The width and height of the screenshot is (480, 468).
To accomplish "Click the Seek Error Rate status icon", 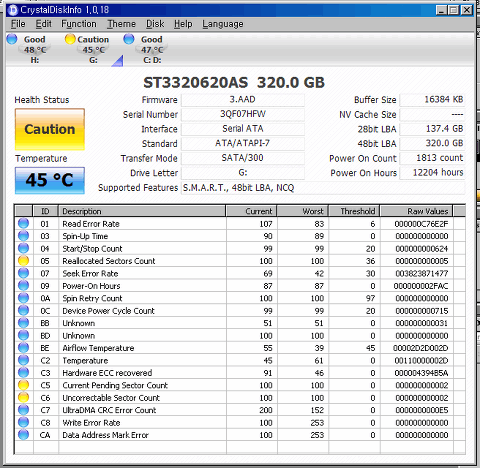I will pos(23,273).
